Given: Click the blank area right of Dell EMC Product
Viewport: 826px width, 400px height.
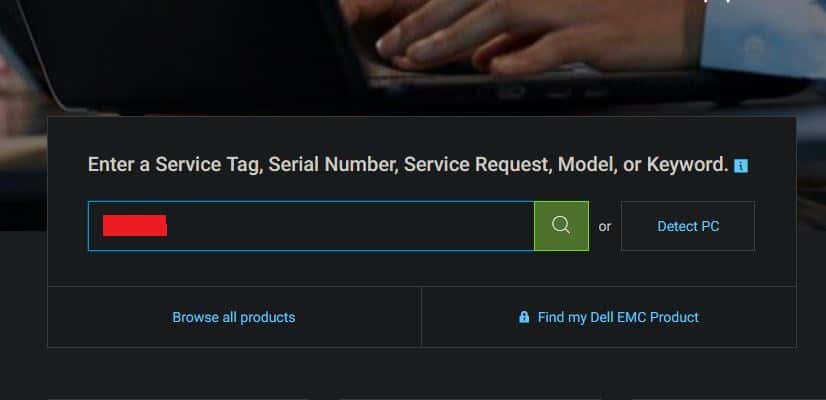Looking at the screenshot, I should click(x=748, y=317).
